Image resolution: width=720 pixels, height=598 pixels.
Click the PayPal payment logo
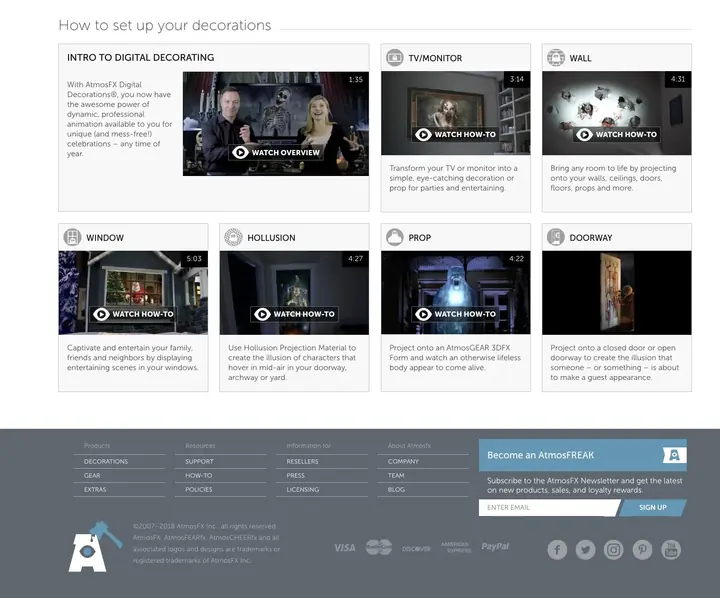(495, 546)
